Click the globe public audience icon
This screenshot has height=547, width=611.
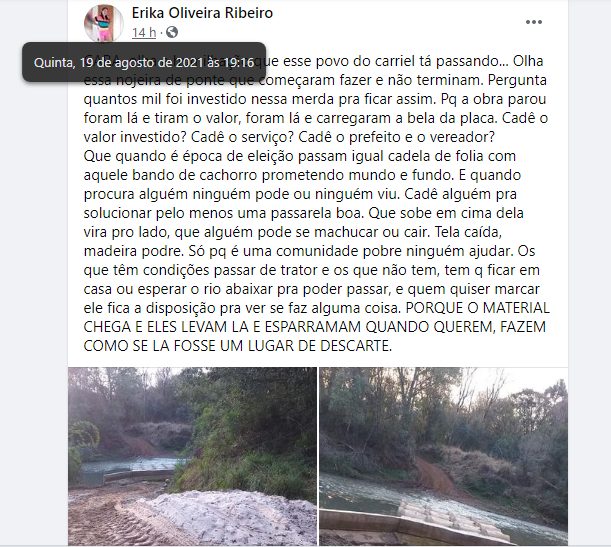coord(172,32)
